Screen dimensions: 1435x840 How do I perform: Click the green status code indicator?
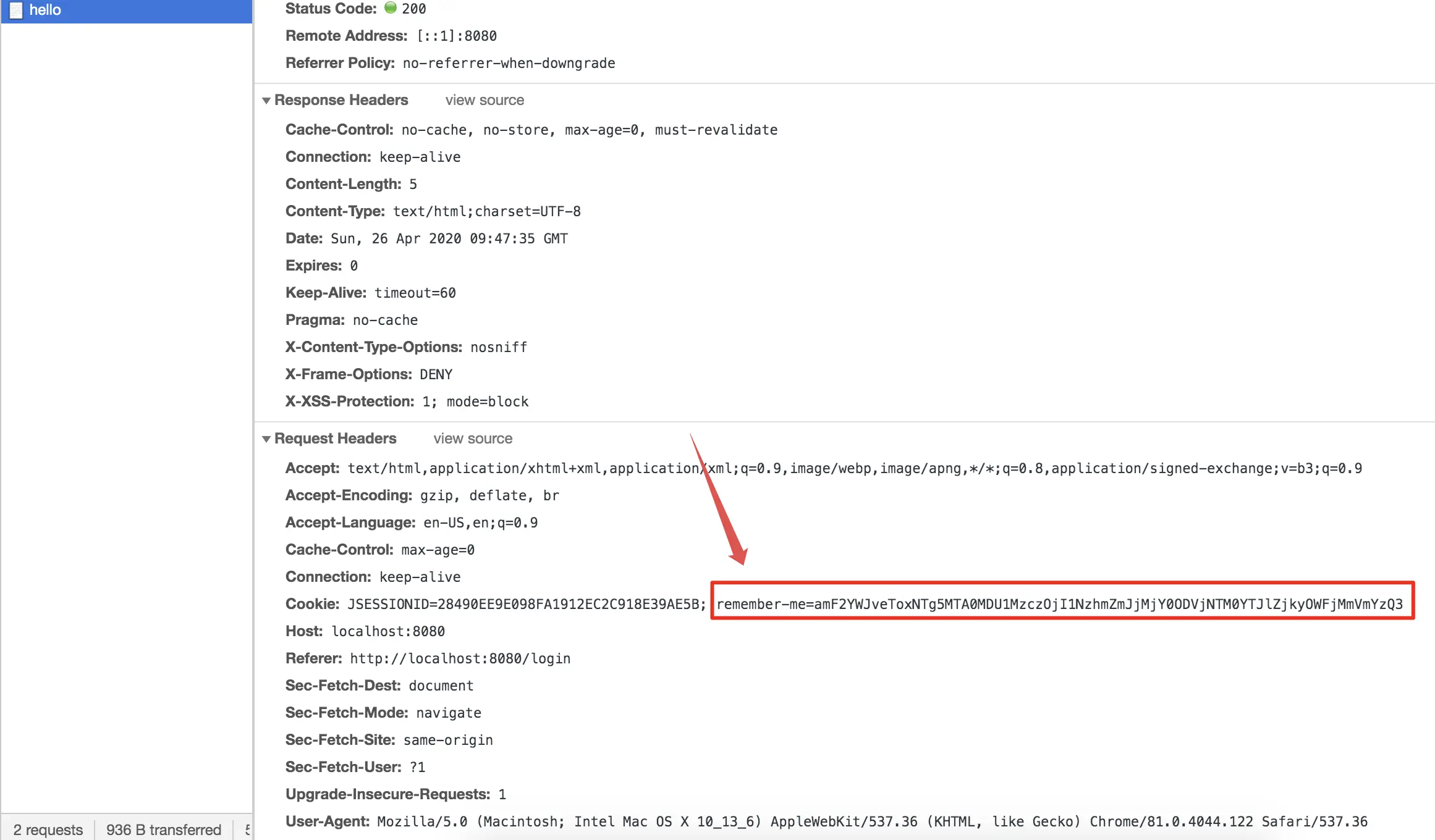tap(390, 7)
